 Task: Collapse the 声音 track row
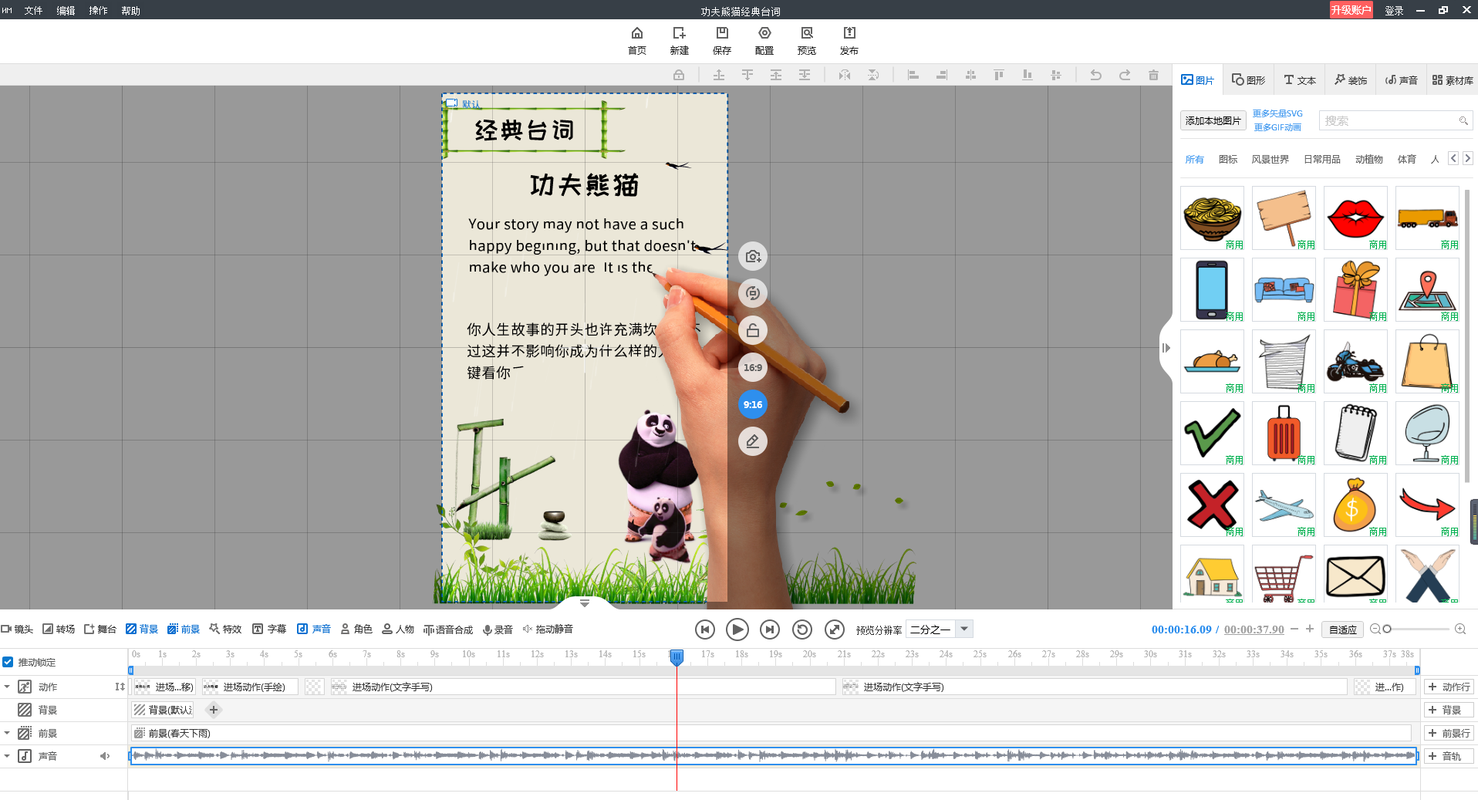click(x=7, y=756)
